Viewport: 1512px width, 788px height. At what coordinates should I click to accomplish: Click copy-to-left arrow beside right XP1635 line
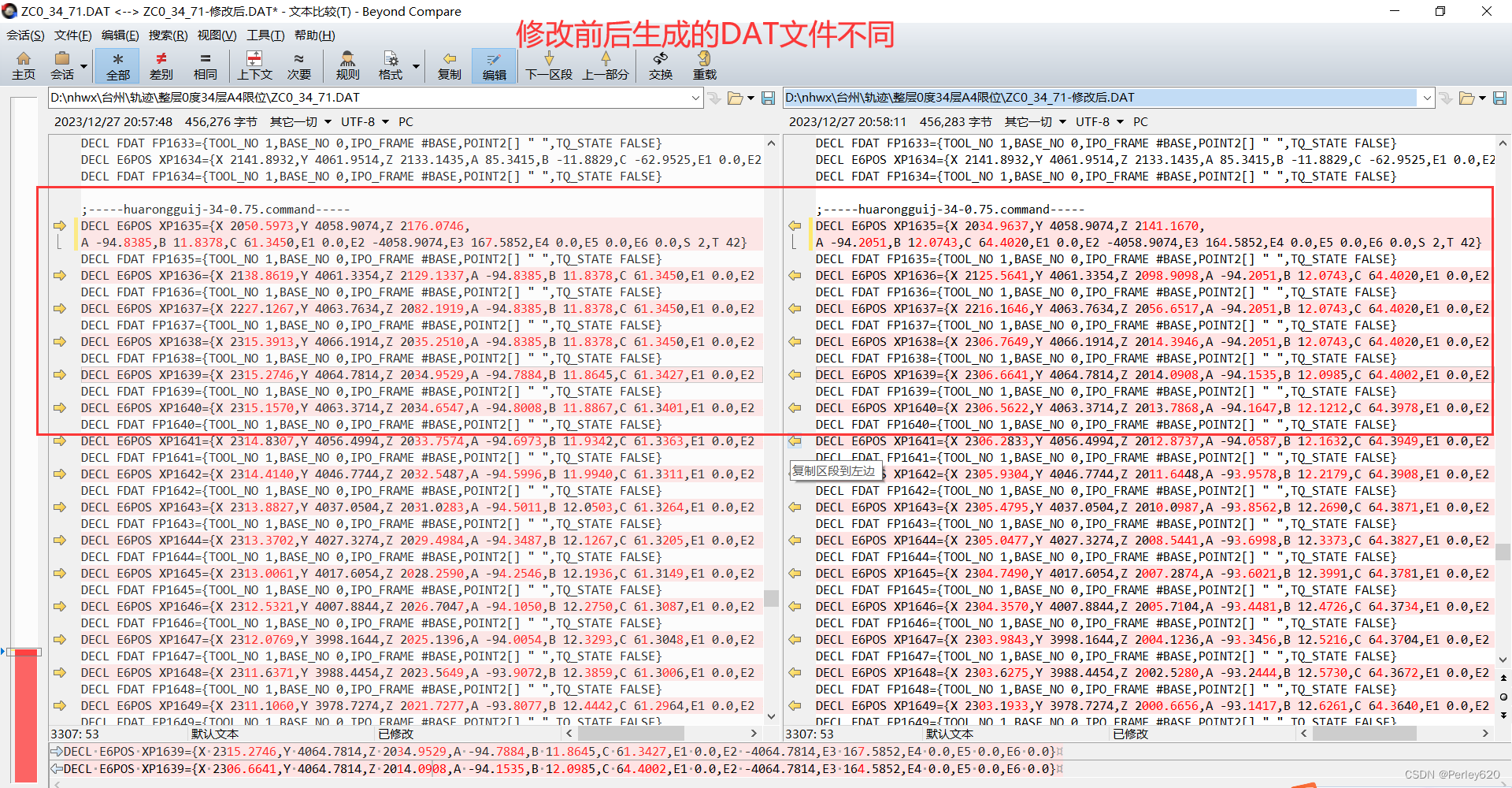[795, 226]
